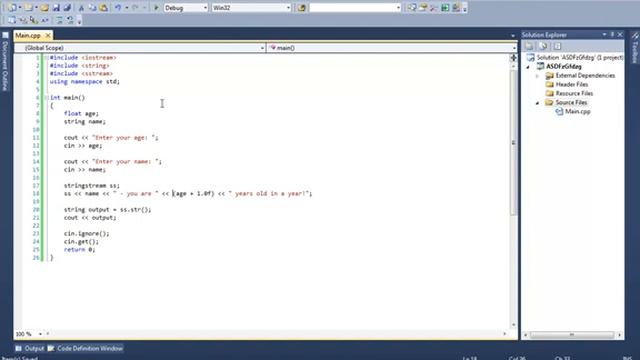Start debugging with green play arrow
The width and height of the screenshot is (640, 360).
pos(156,8)
